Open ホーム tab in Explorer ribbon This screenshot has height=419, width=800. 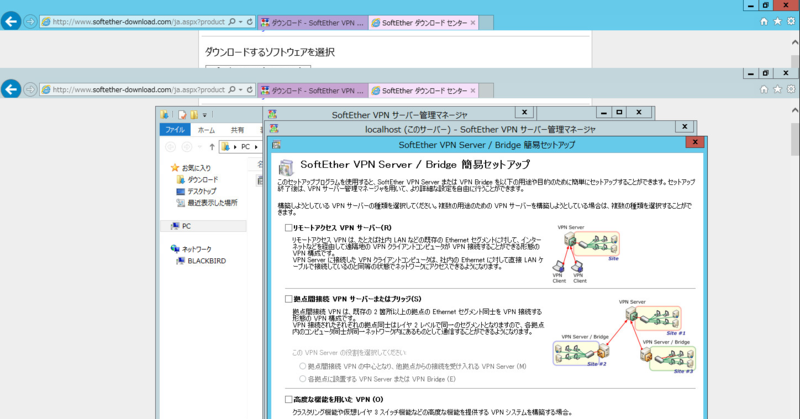[207, 130]
